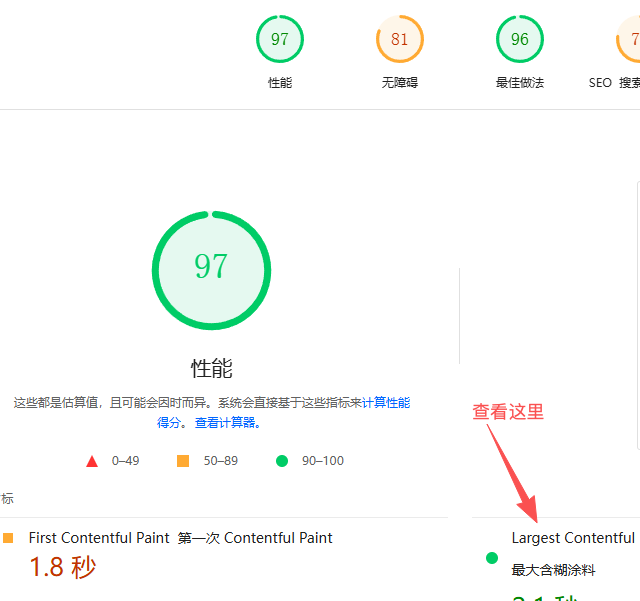Click the green circle 90–100 legend icon
This screenshot has height=601, width=640.
(282, 461)
